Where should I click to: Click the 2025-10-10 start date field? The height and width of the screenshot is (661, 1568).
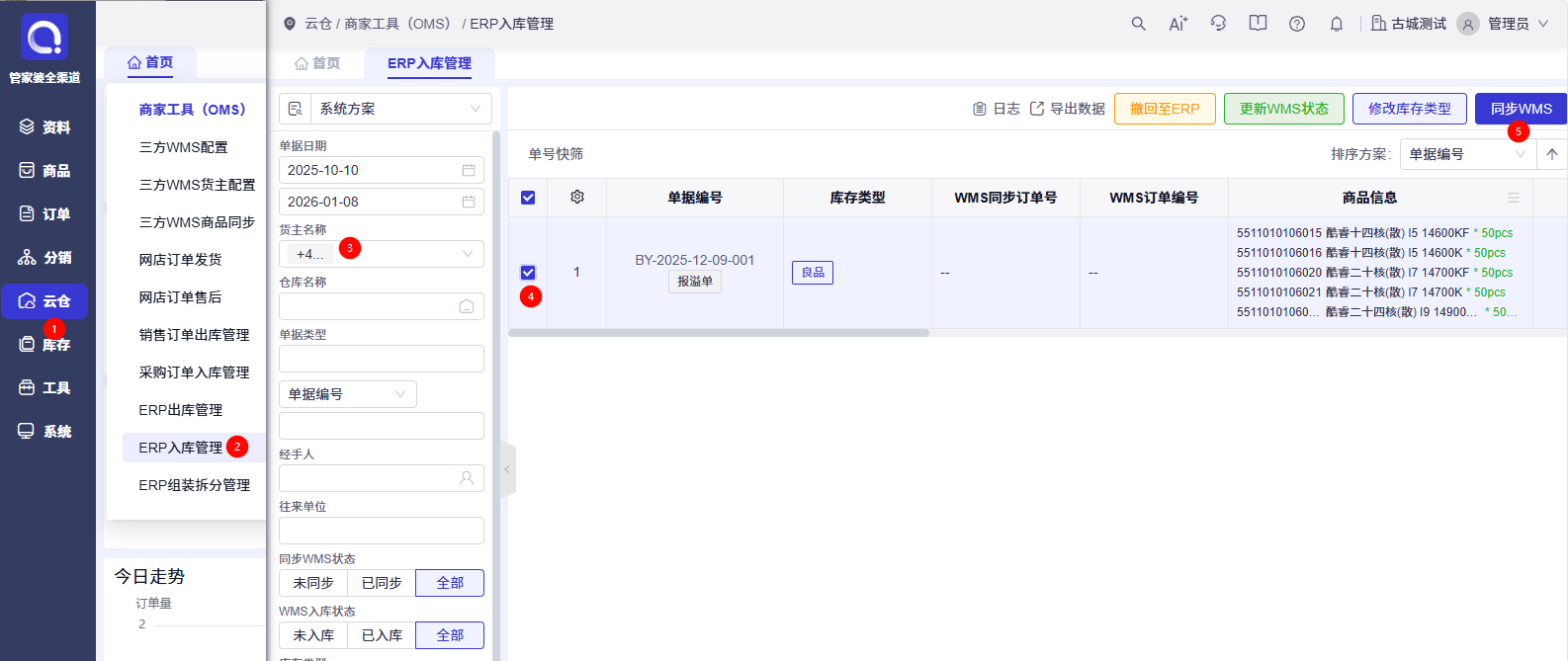click(382, 170)
